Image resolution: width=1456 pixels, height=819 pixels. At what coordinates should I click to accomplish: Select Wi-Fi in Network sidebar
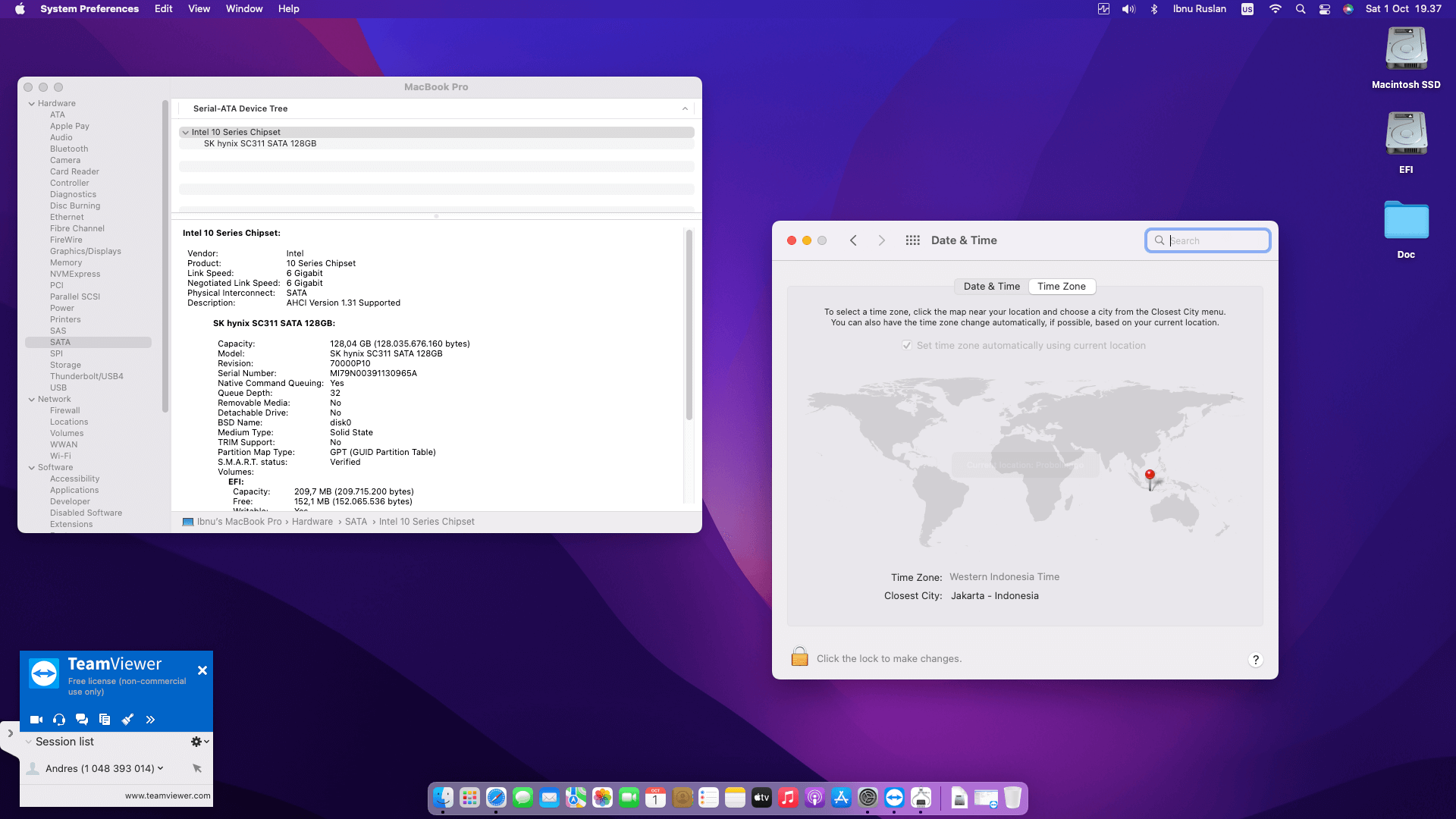click(x=61, y=457)
